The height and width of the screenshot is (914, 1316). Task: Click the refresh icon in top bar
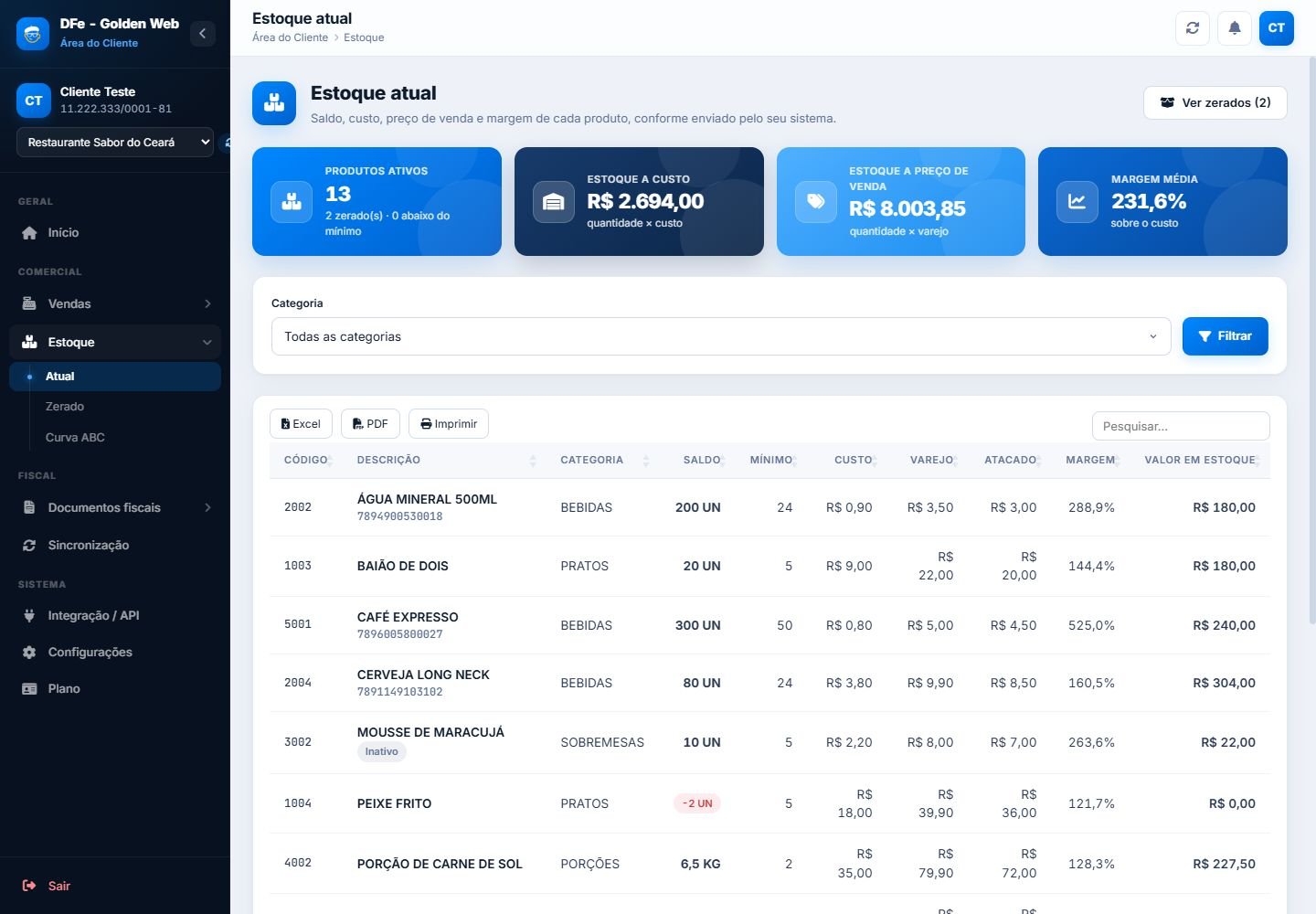coord(1193,28)
